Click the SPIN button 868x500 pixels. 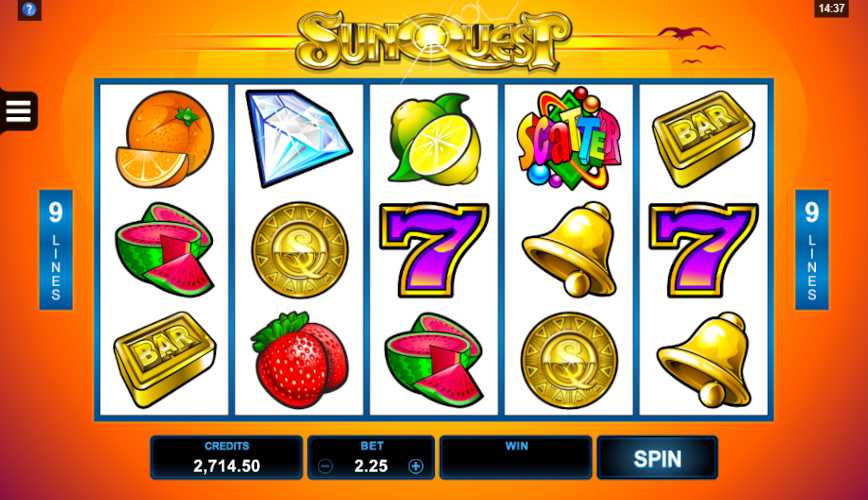[657, 458]
